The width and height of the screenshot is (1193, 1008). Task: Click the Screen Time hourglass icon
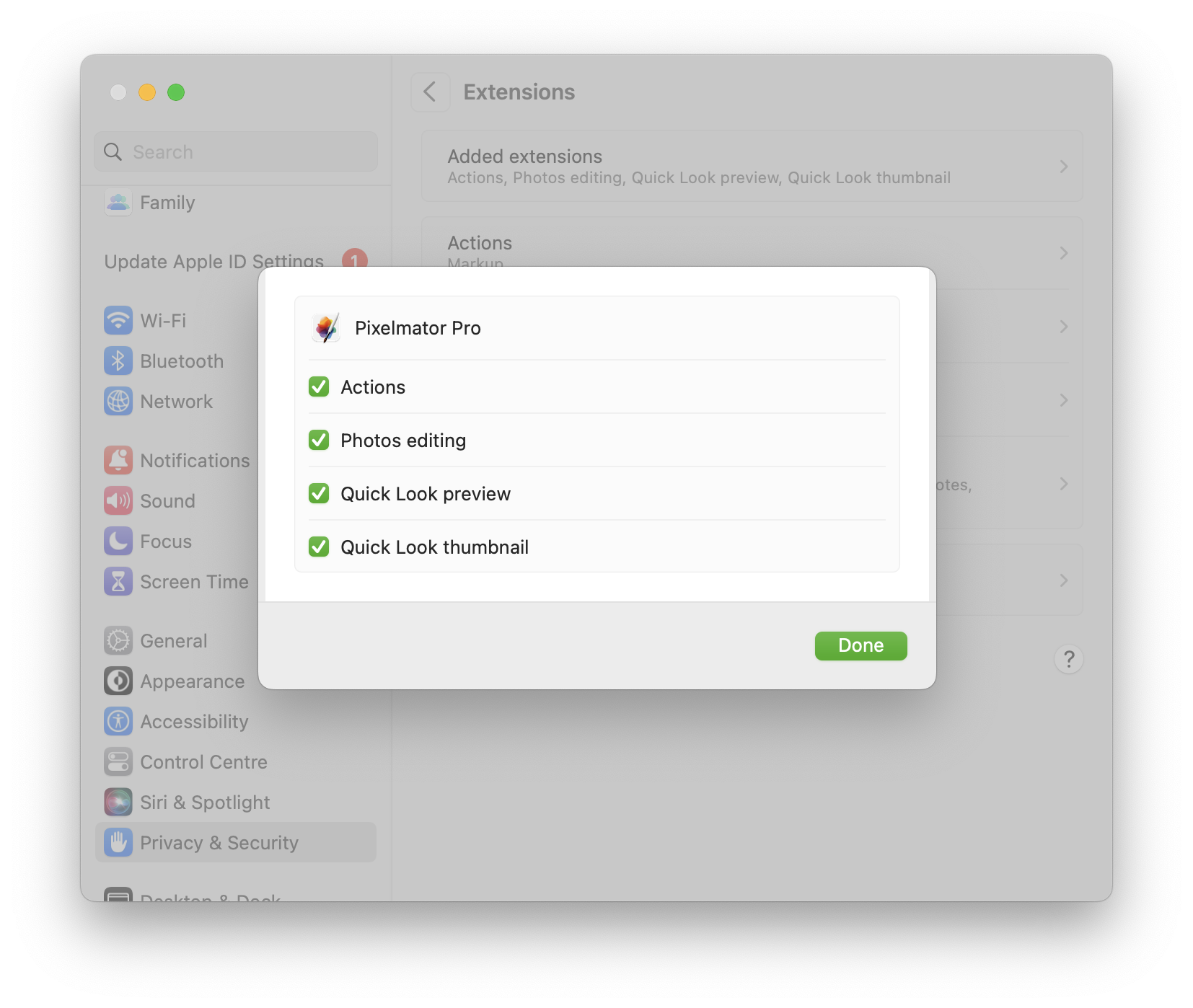[118, 581]
